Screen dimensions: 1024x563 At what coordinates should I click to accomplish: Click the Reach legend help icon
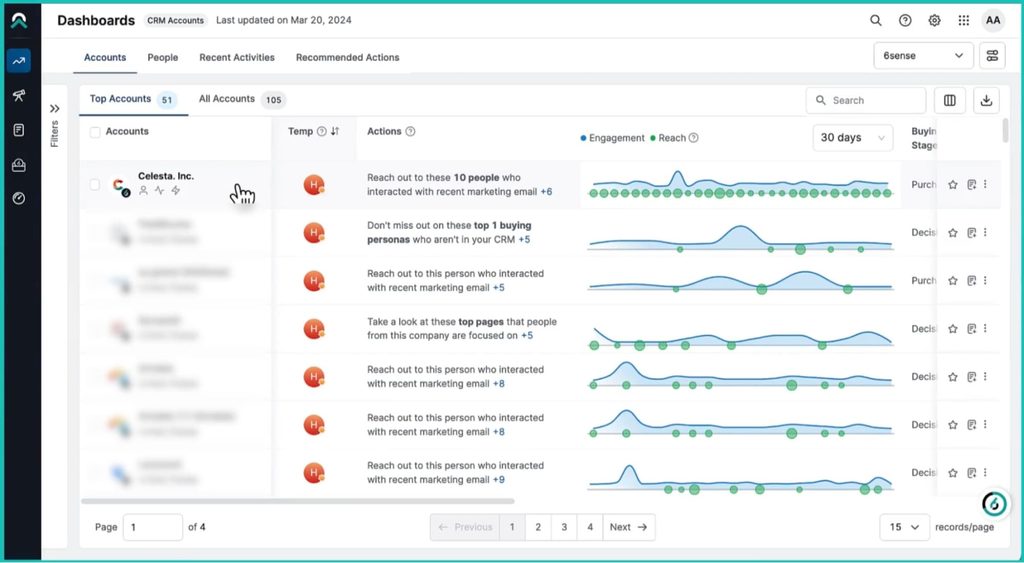pyautogui.click(x=694, y=138)
